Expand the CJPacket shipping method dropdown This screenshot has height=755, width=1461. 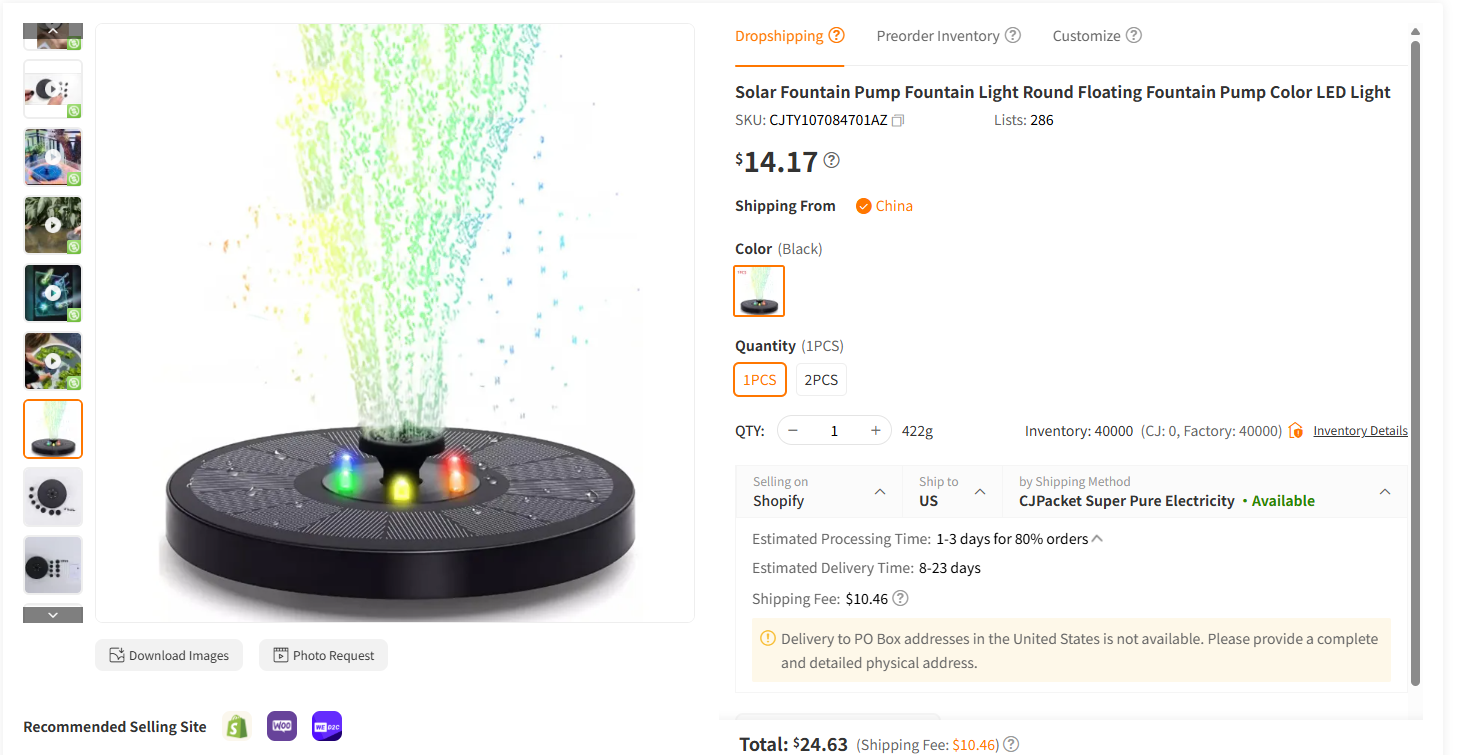1385,491
